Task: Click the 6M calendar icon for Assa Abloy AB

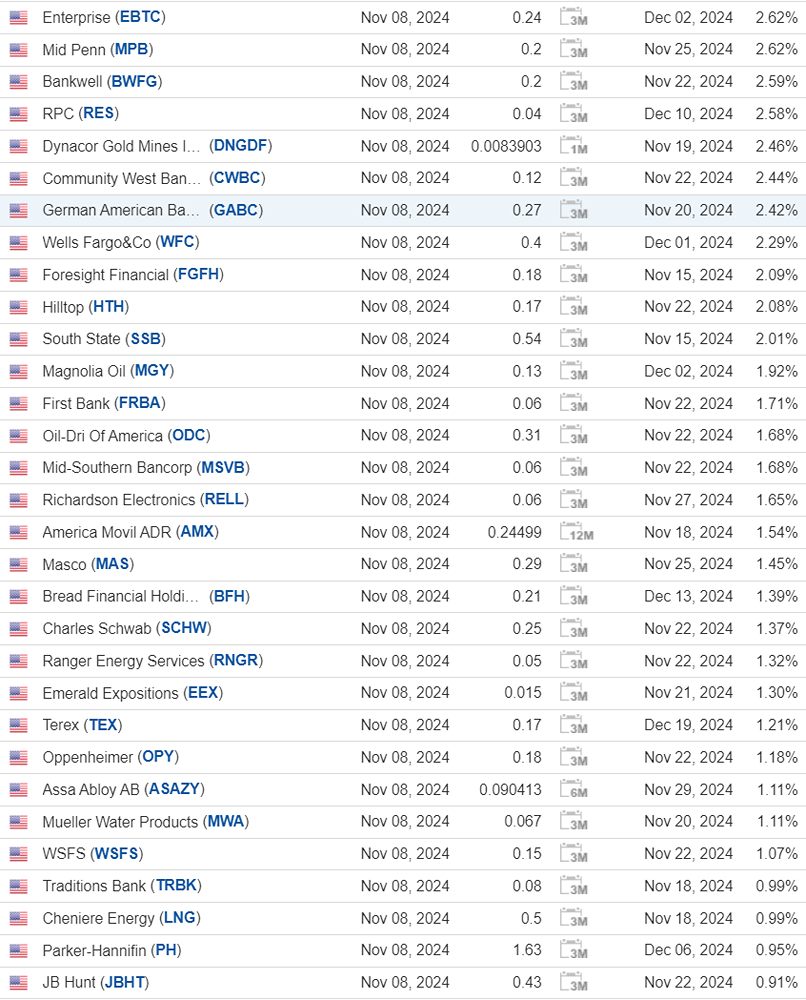Action: (574, 790)
